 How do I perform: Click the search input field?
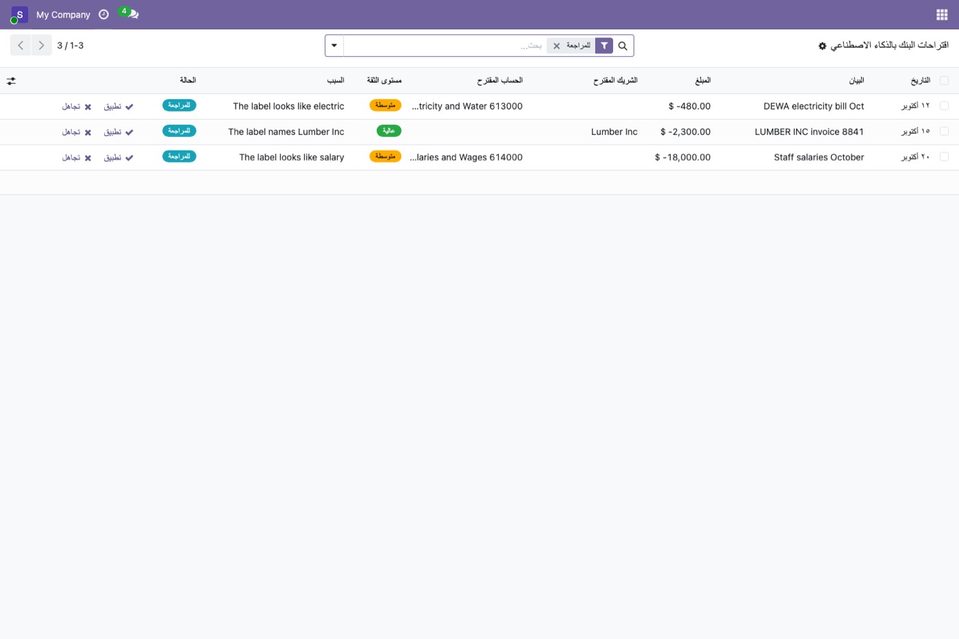coord(445,46)
